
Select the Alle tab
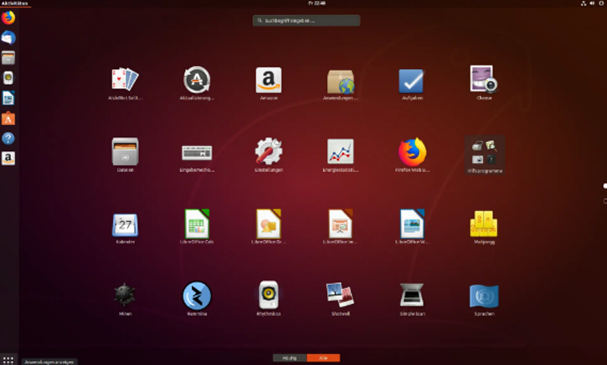pos(323,358)
